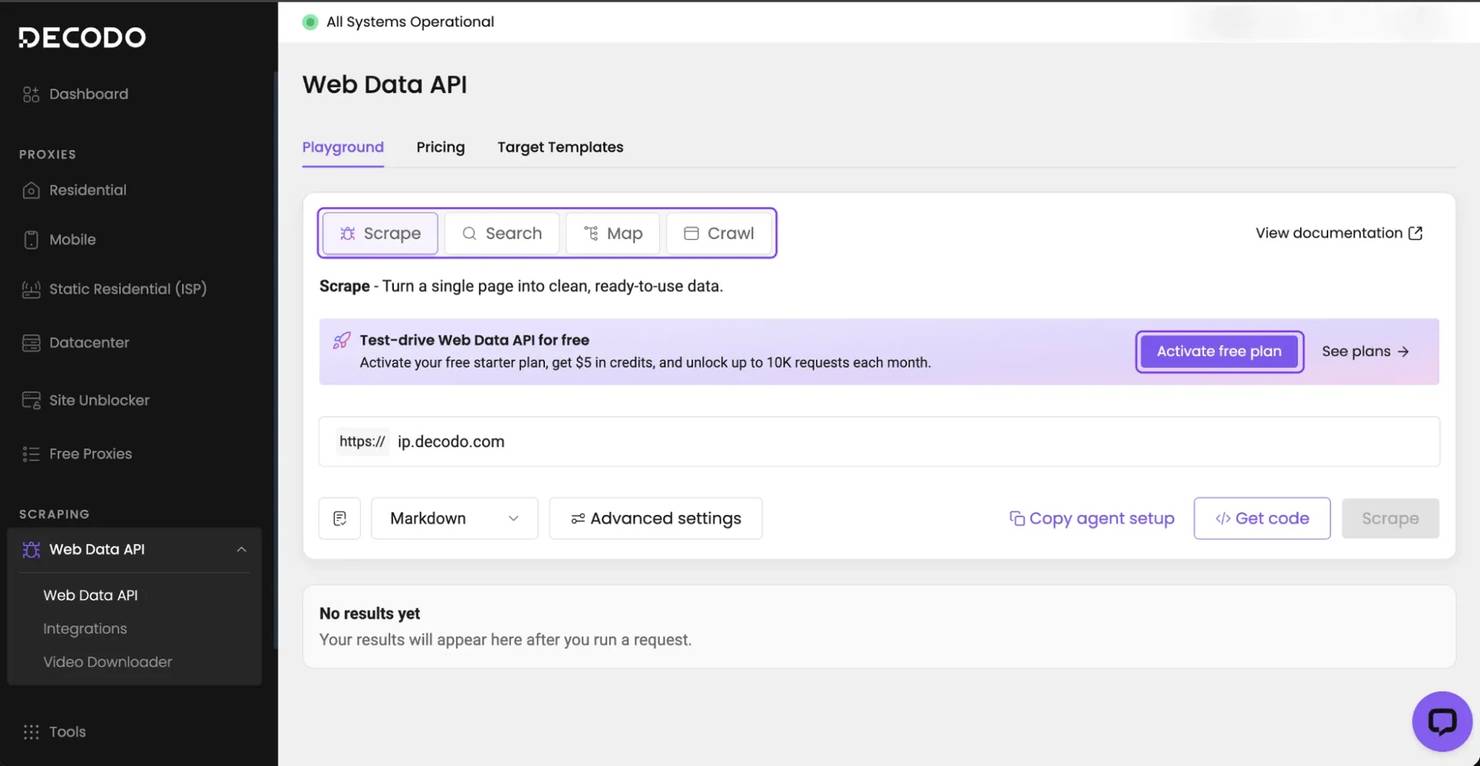Follow the See plans link
1480x766 pixels.
point(1366,351)
